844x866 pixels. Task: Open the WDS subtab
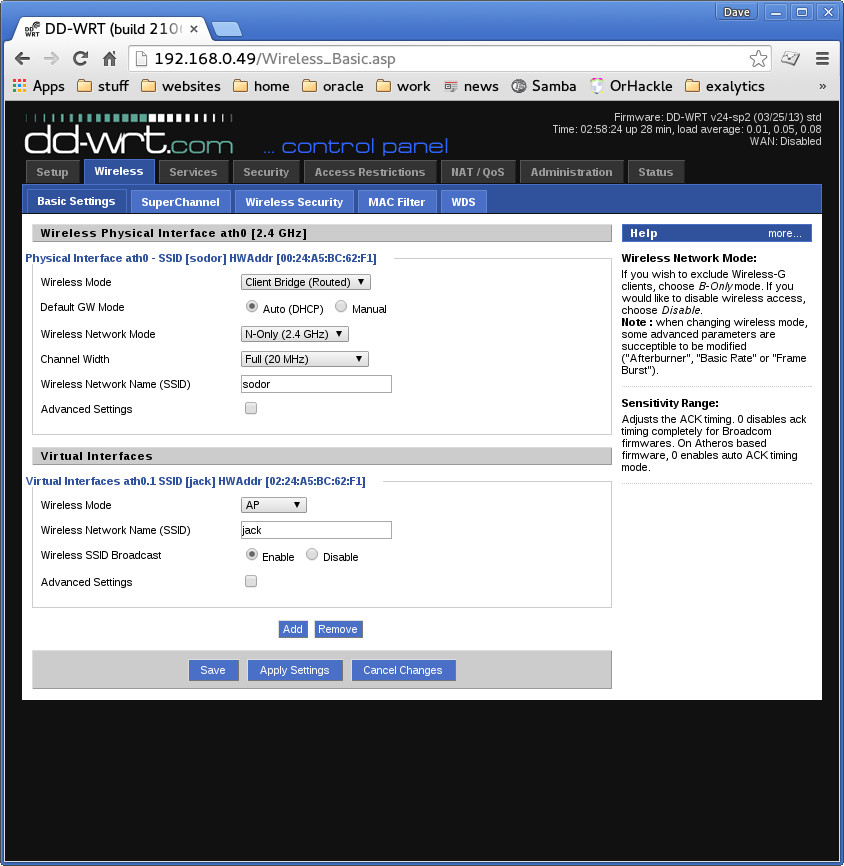click(463, 202)
